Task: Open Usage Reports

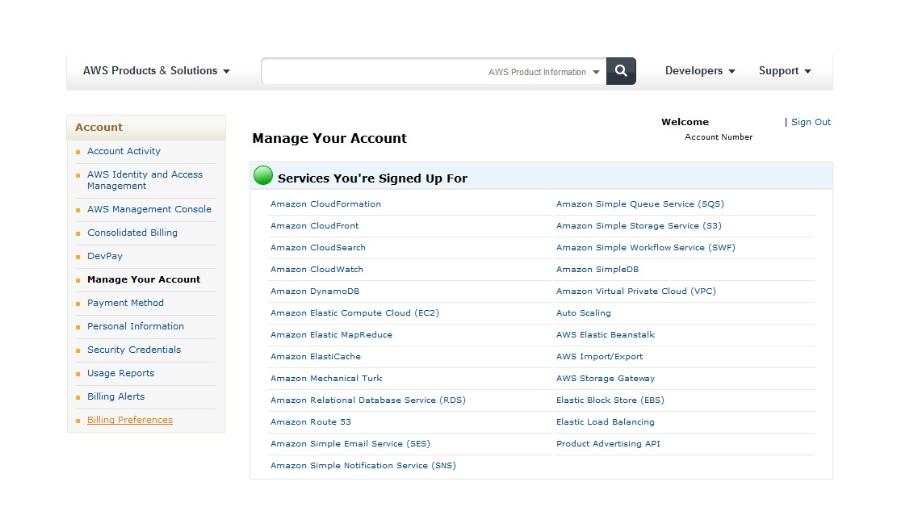Action: (121, 373)
